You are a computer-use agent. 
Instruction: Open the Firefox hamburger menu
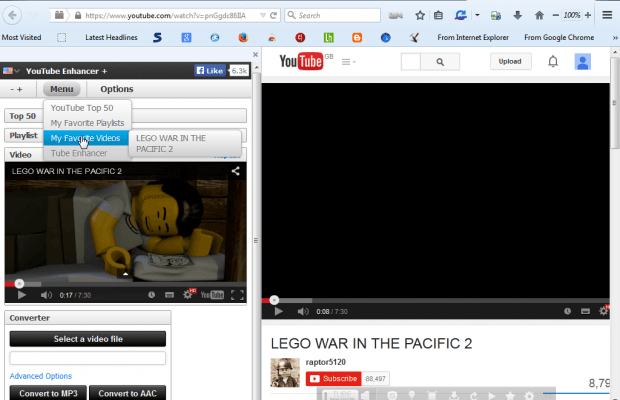[x=606, y=15]
